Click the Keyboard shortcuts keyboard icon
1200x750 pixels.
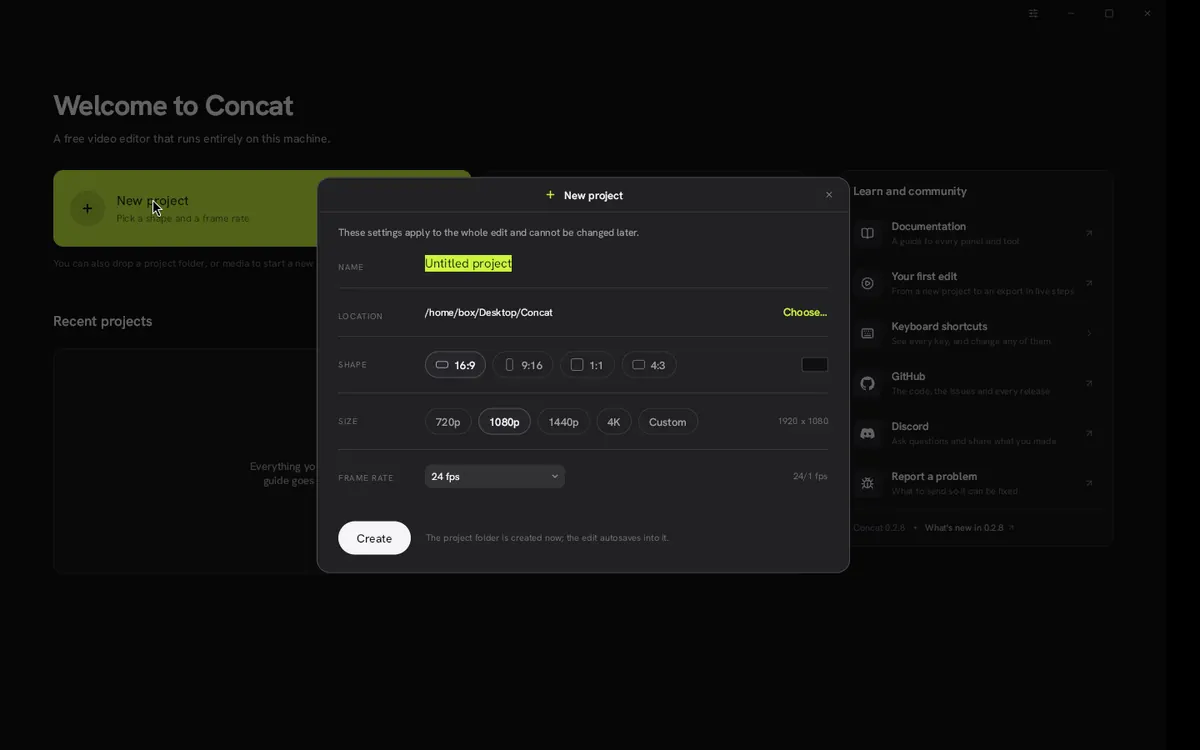click(867, 333)
